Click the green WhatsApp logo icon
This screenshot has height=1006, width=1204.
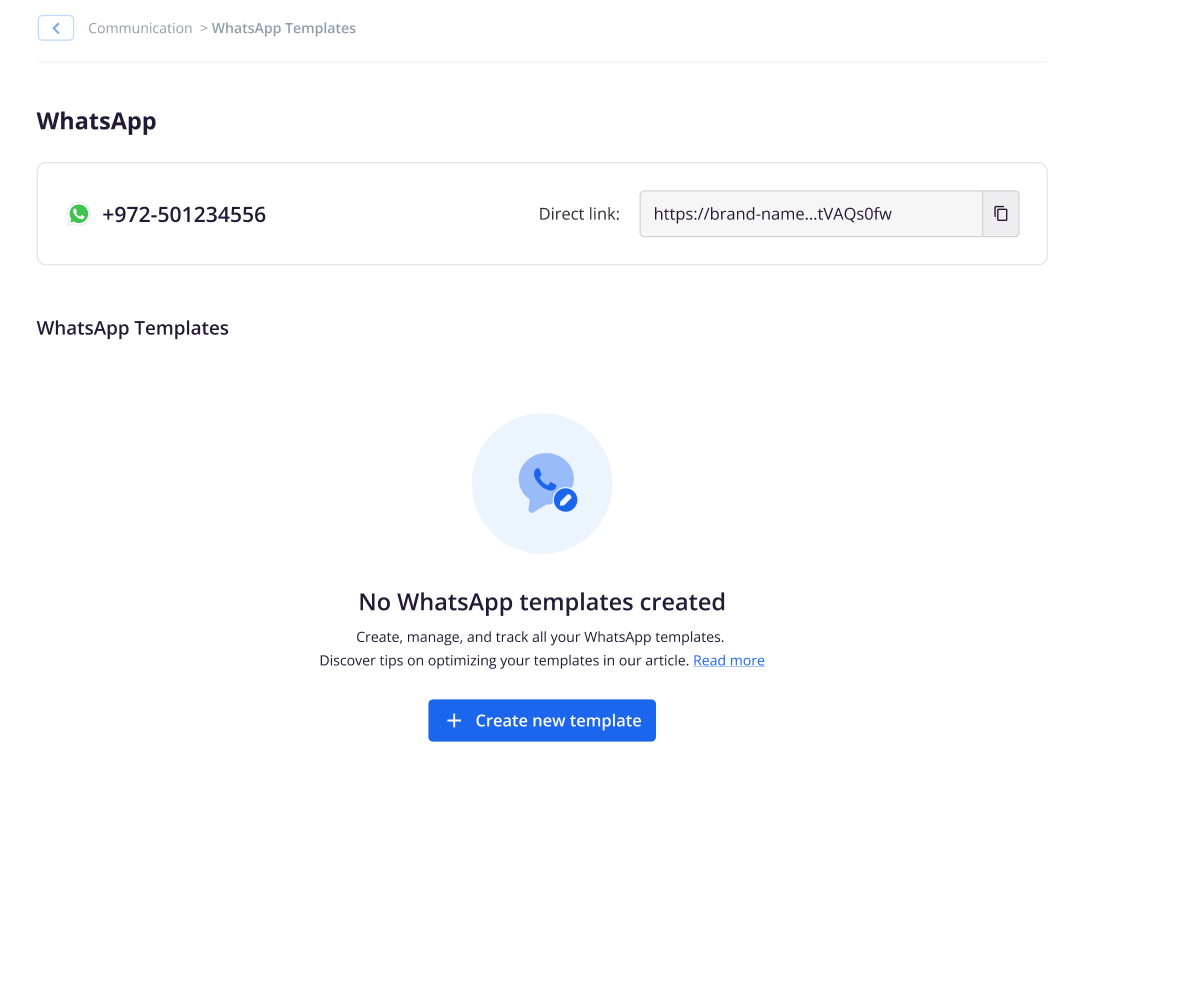pos(78,214)
